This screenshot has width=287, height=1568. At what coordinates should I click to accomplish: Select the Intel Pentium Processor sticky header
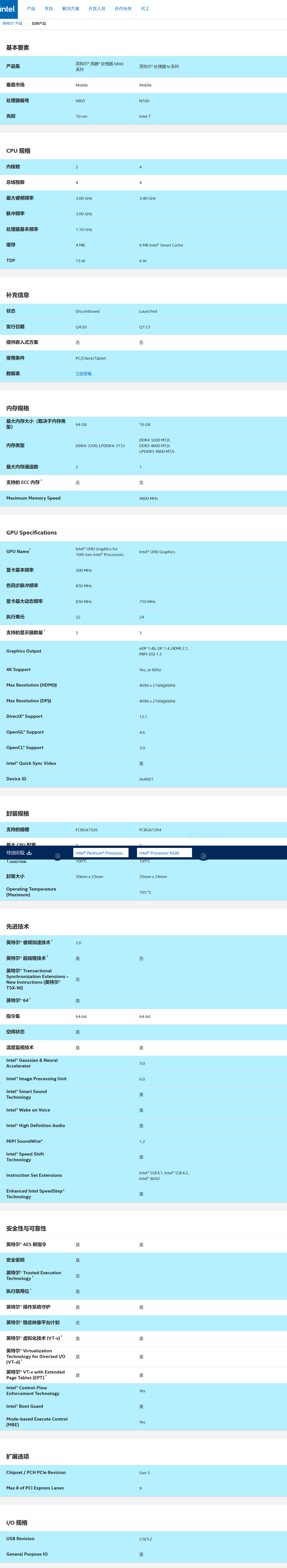tap(101, 853)
